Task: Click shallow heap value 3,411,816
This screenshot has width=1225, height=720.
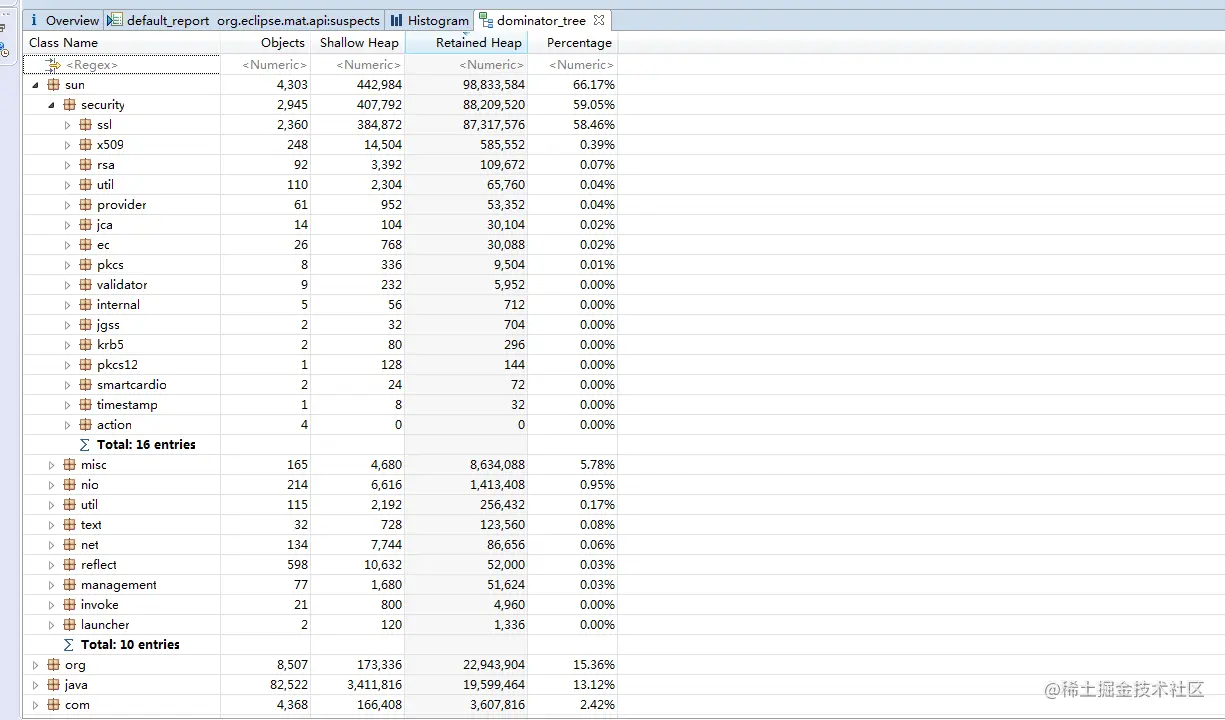Action: (373, 685)
